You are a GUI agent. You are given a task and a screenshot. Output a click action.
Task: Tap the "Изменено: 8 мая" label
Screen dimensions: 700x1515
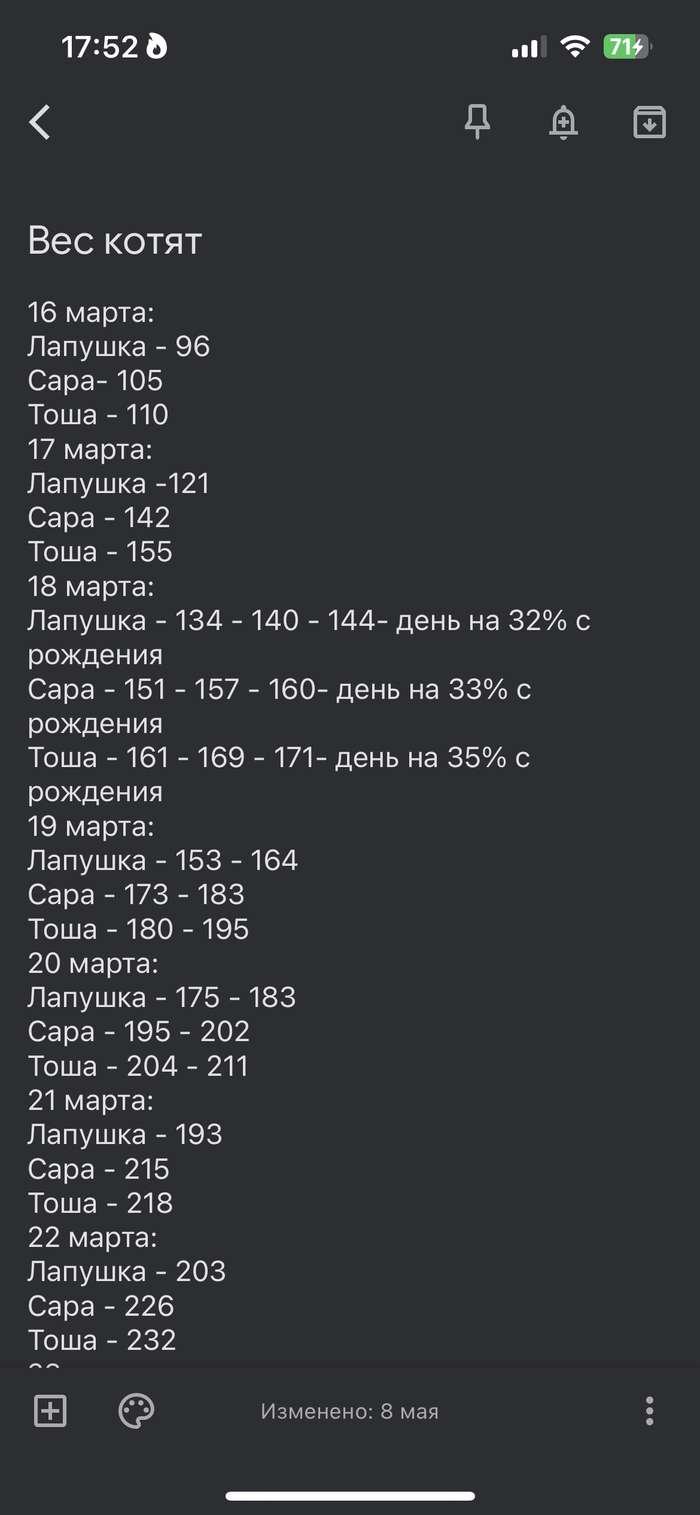[350, 1411]
